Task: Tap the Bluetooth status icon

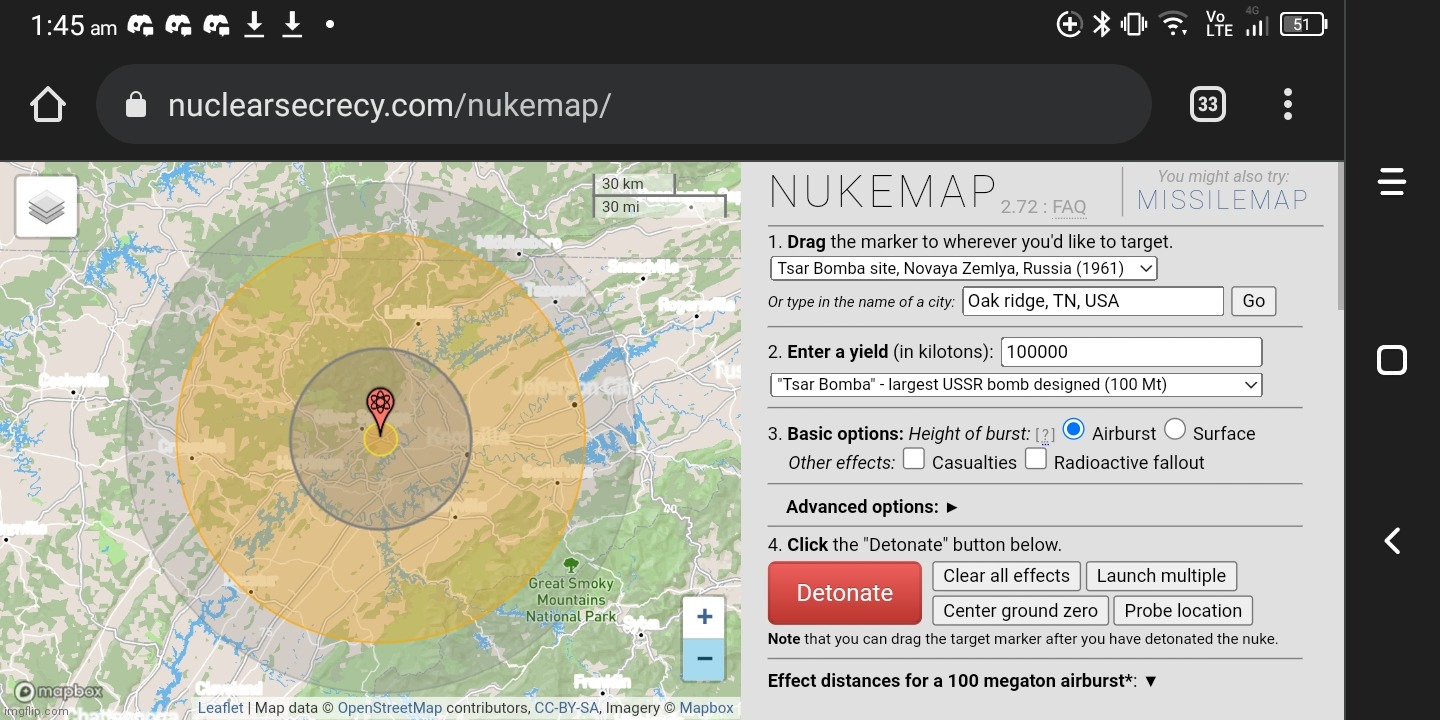Action: [1101, 25]
